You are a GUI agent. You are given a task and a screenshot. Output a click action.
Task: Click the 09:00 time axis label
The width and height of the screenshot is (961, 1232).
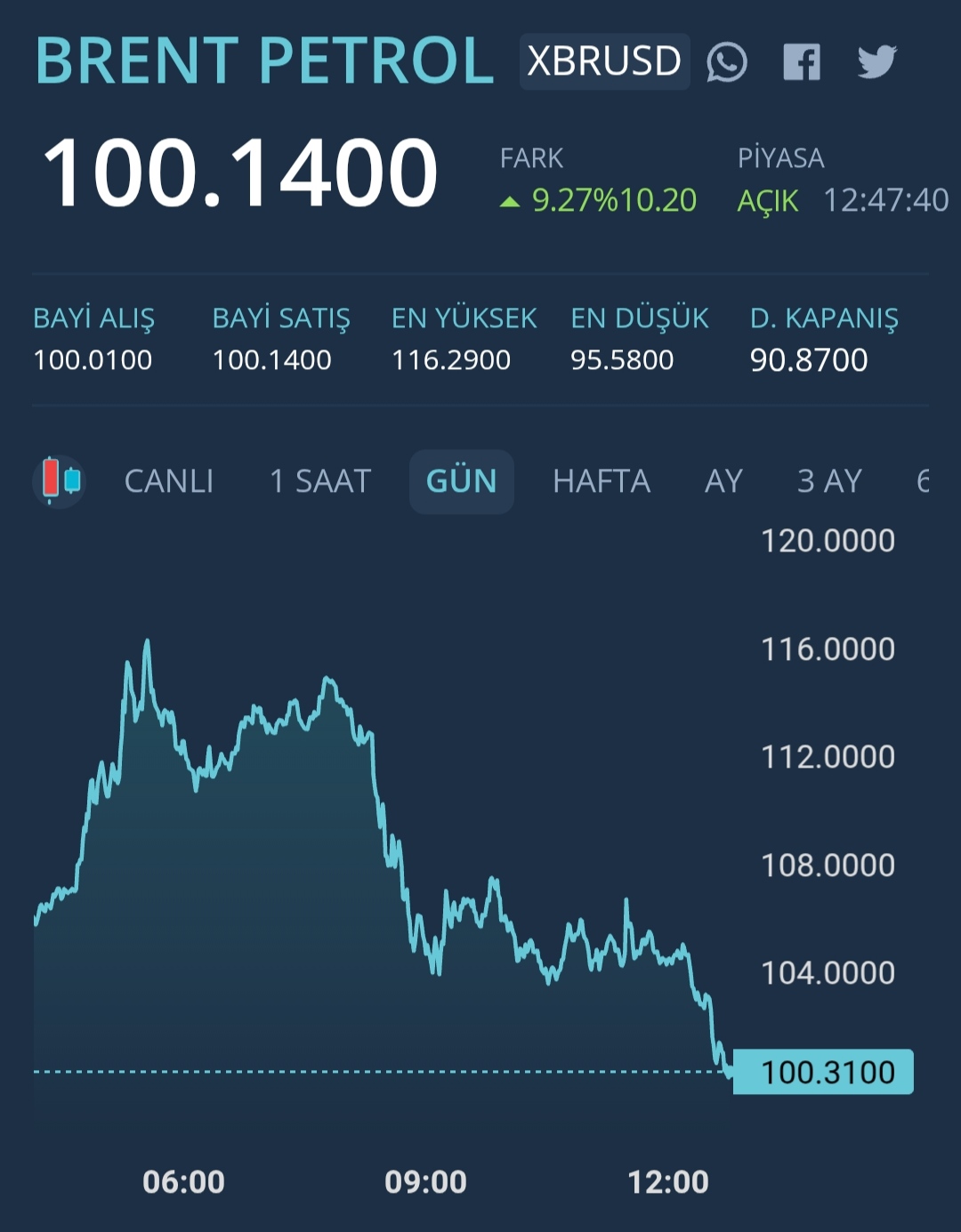(x=425, y=1181)
